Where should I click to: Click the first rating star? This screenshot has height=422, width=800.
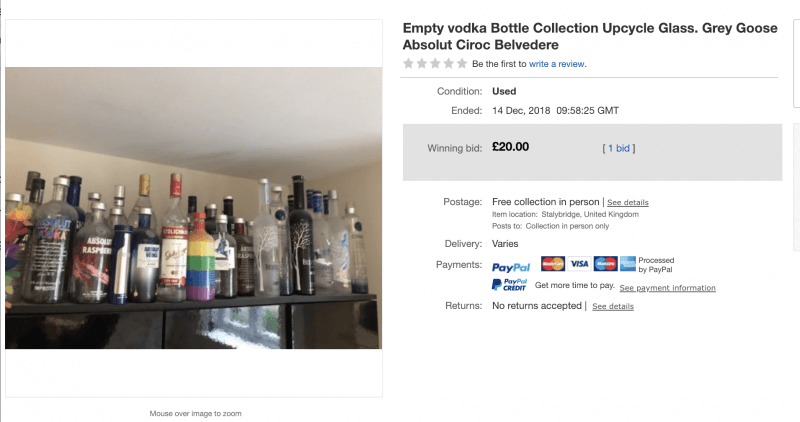pos(408,64)
